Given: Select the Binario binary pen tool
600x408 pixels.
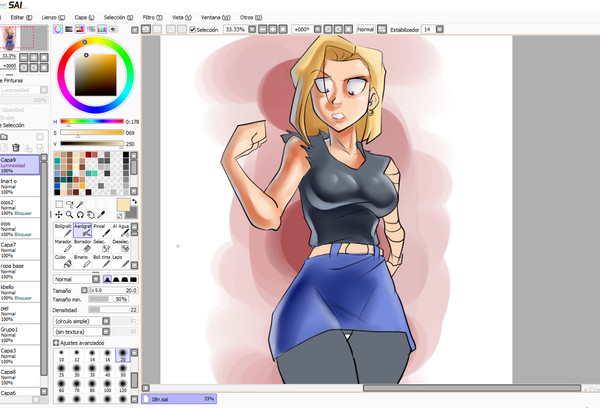Looking at the screenshot, I should (82, 261).
